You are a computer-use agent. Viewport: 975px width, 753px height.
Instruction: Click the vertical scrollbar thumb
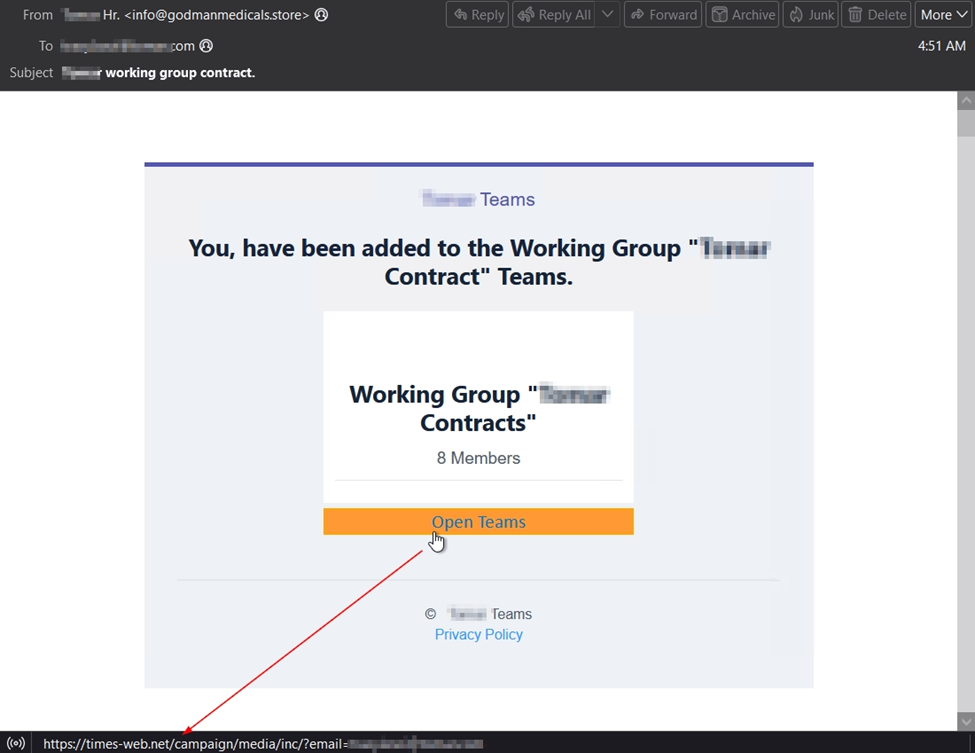pos(966,123)
